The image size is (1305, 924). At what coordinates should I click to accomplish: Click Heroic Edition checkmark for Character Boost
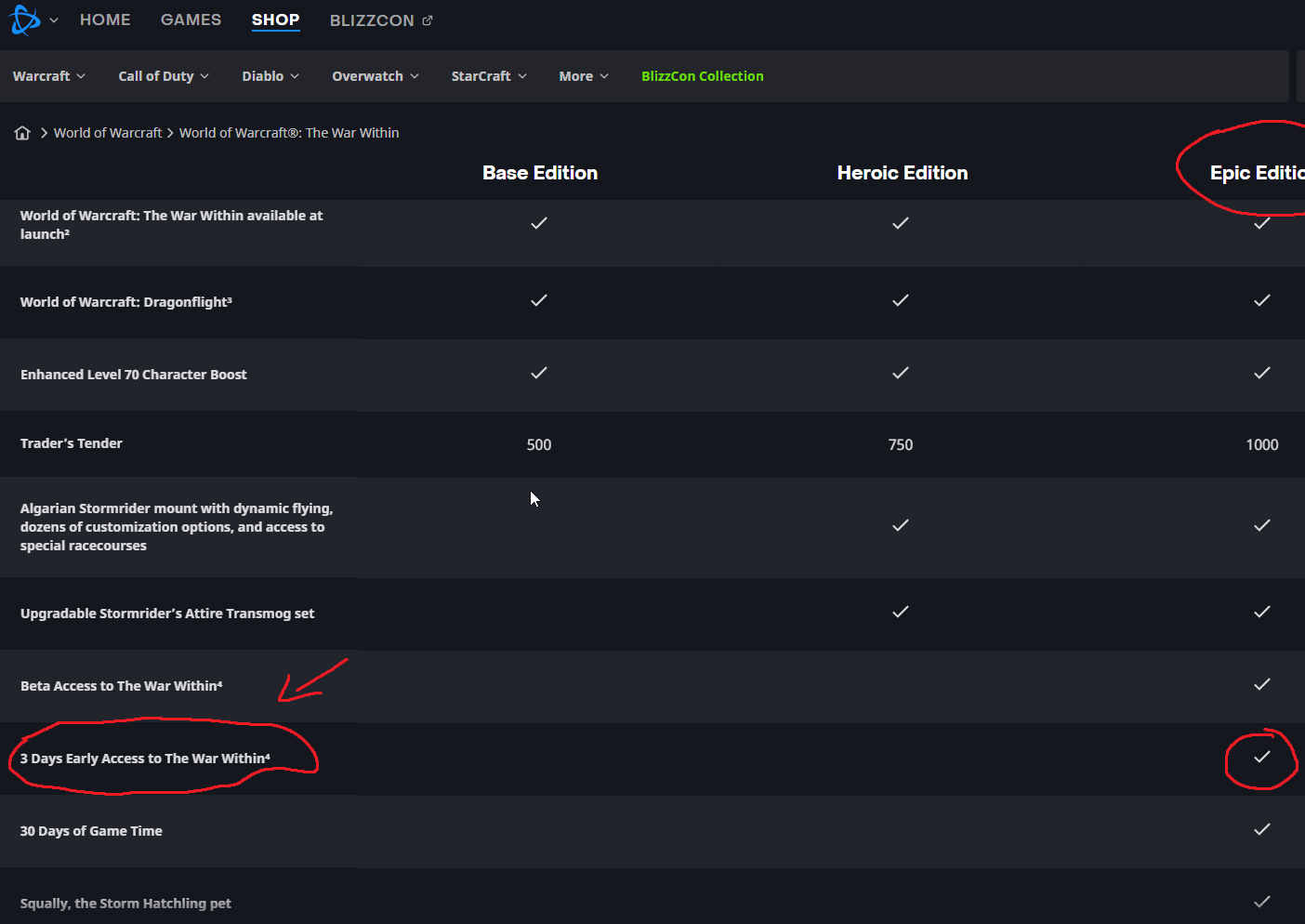tap(901, 373)
